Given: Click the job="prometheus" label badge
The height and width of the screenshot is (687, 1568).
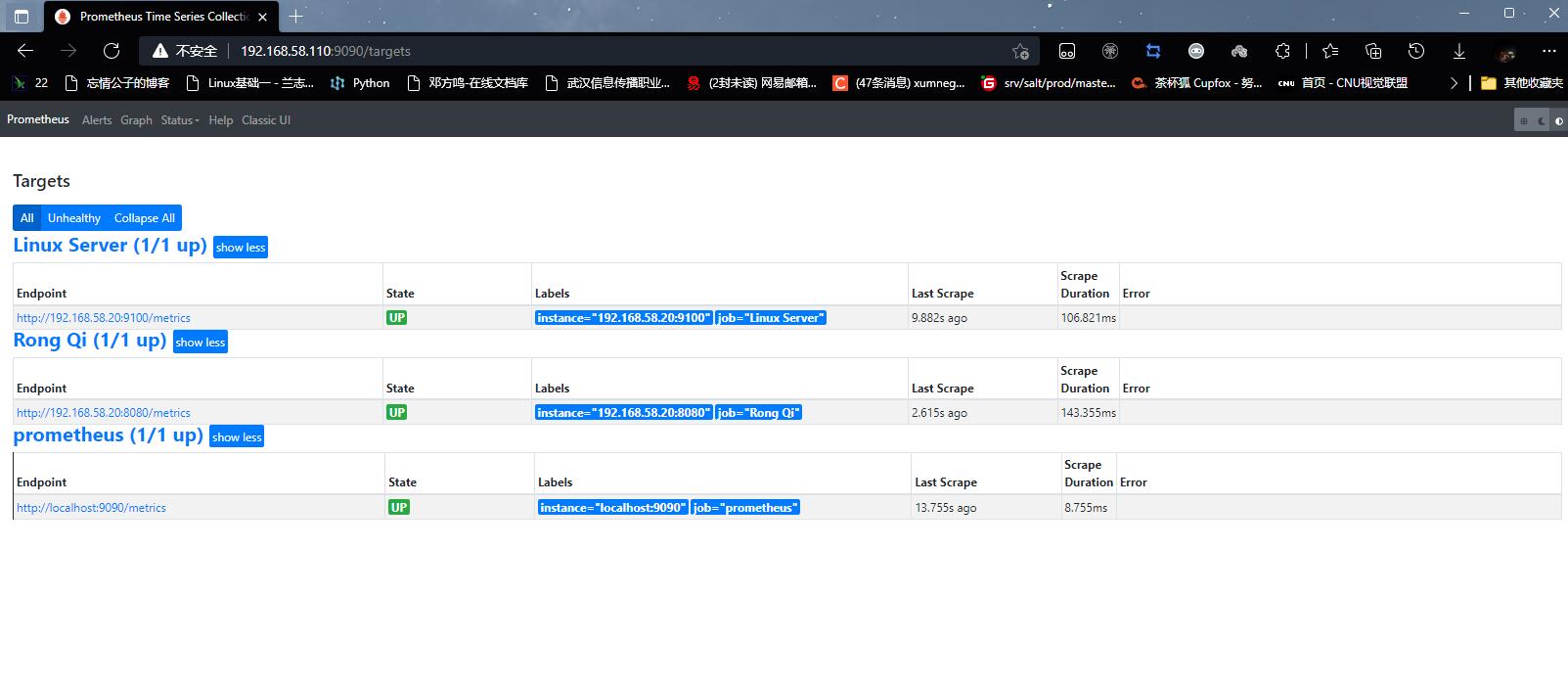Looking at the screenshot, I should (745, 508).
